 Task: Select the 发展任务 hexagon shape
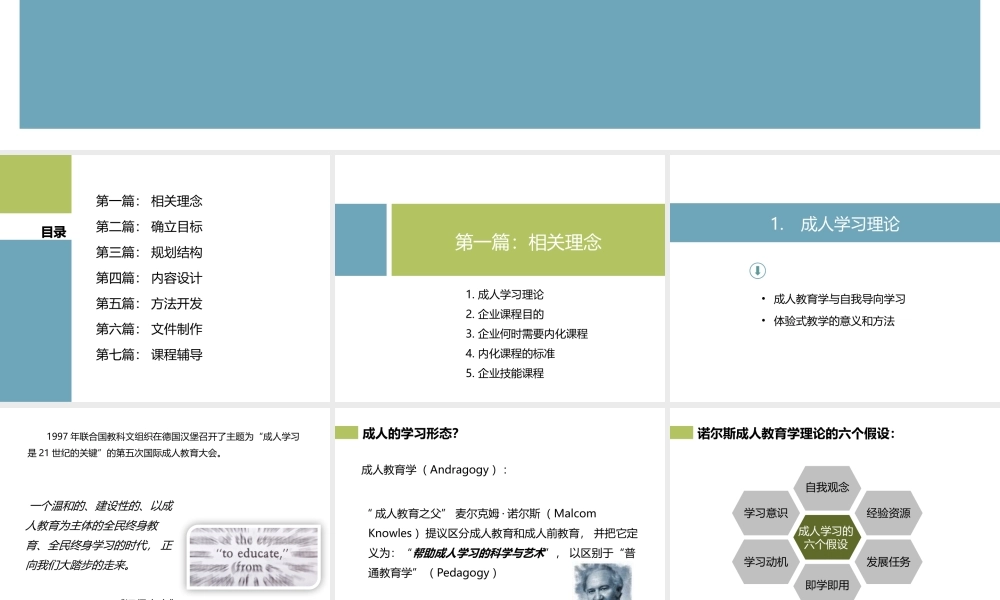890,561
